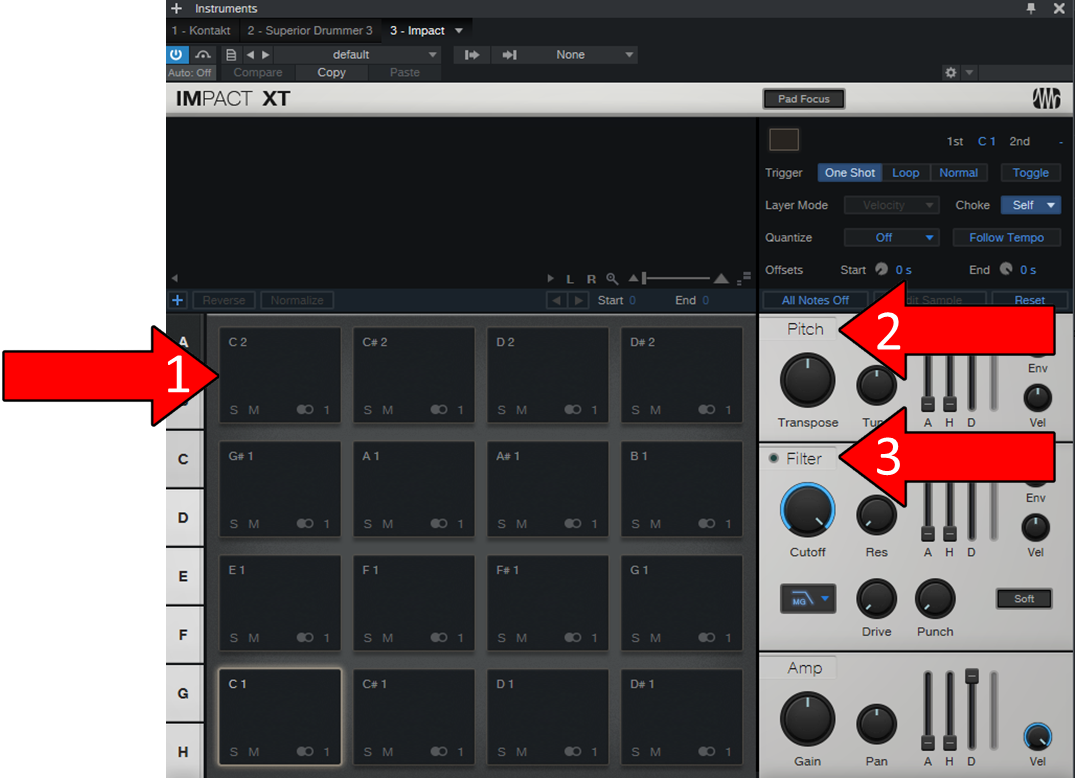
Task: Toggle Follow Tempo
Action: pos(1006,237)
